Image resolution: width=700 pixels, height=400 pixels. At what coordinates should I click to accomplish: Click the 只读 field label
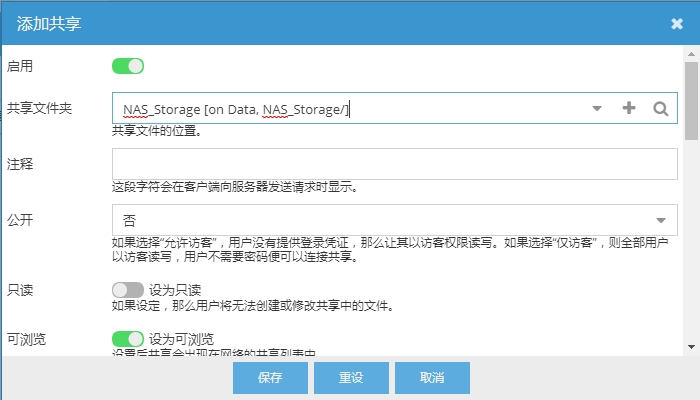20,290
